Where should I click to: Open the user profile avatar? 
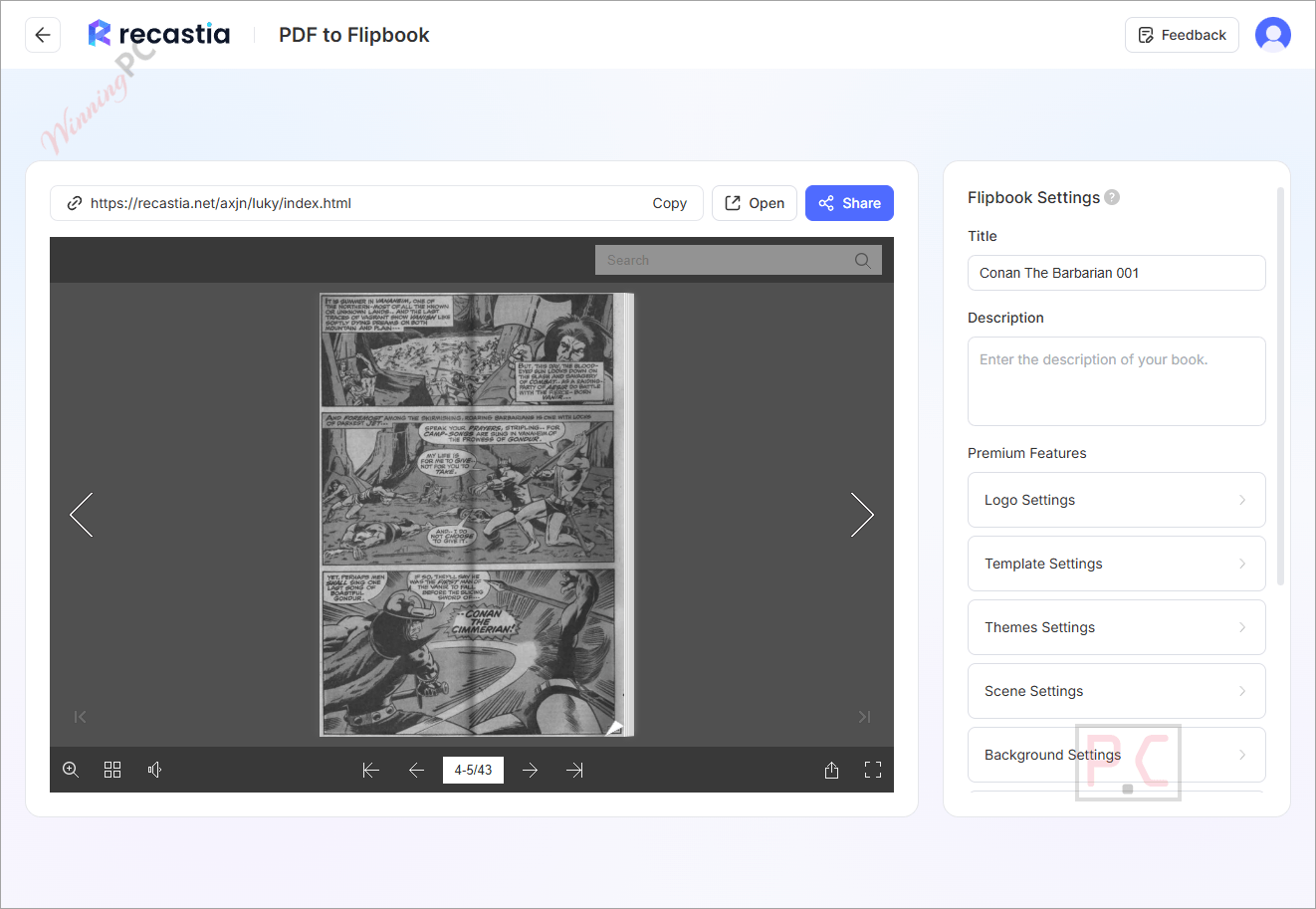1273,35
